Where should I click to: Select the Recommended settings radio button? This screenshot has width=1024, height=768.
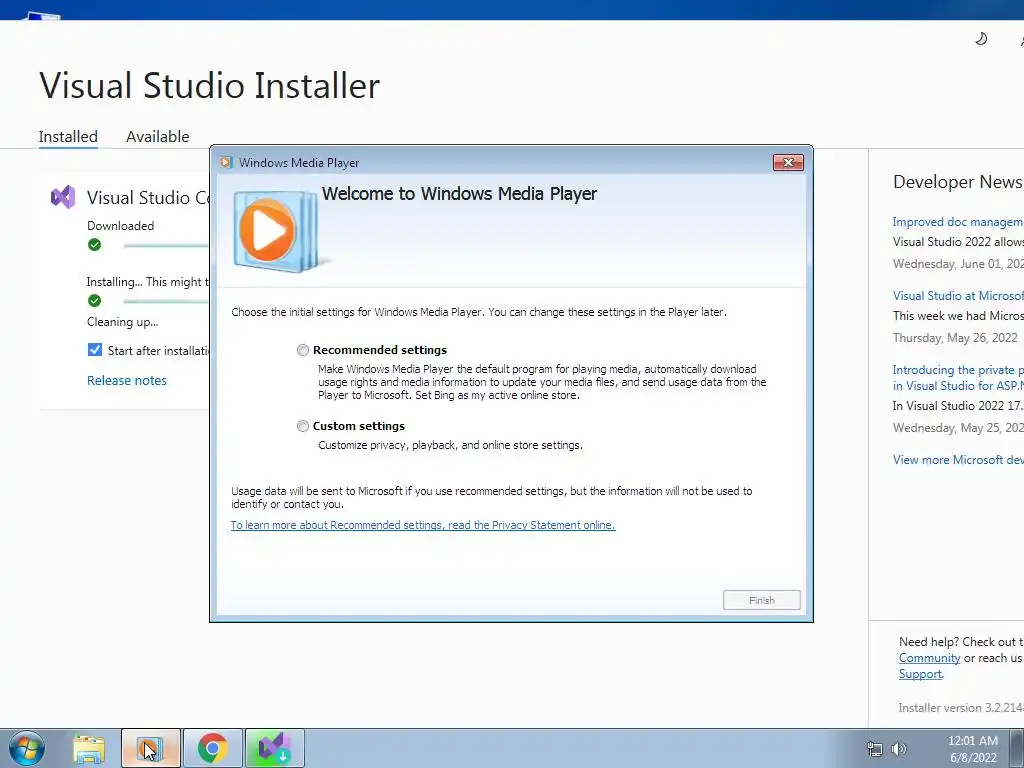pos(303,350)
